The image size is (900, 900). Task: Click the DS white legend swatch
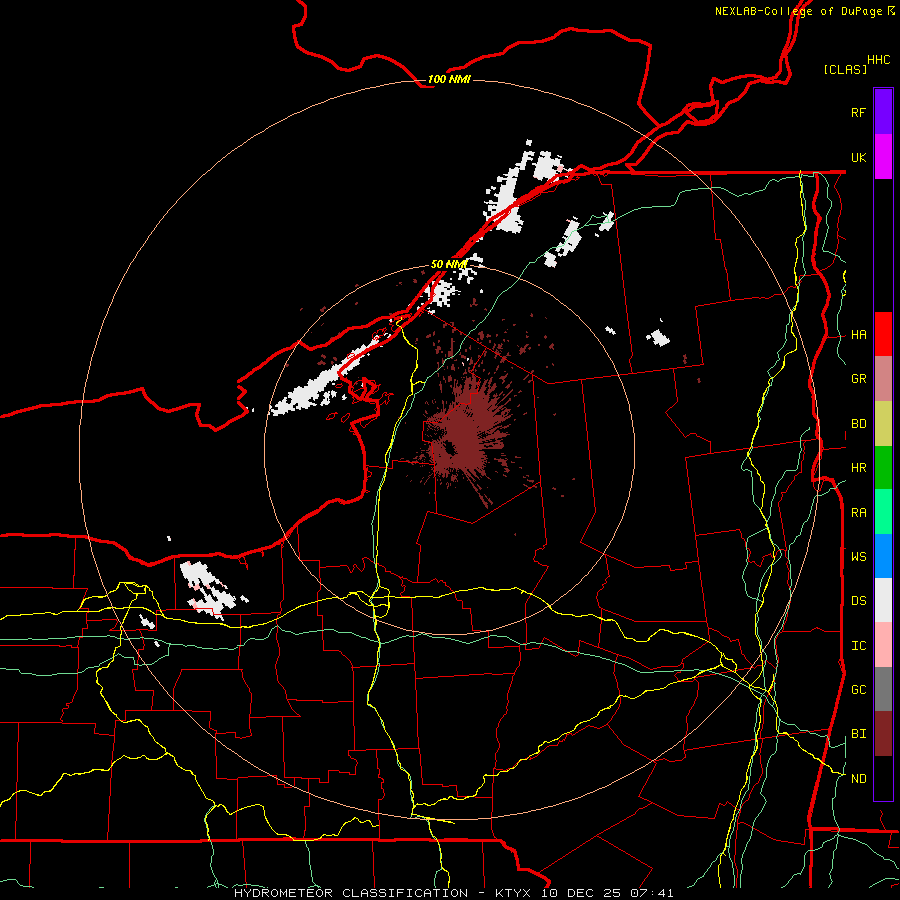[x=883, y=600]
